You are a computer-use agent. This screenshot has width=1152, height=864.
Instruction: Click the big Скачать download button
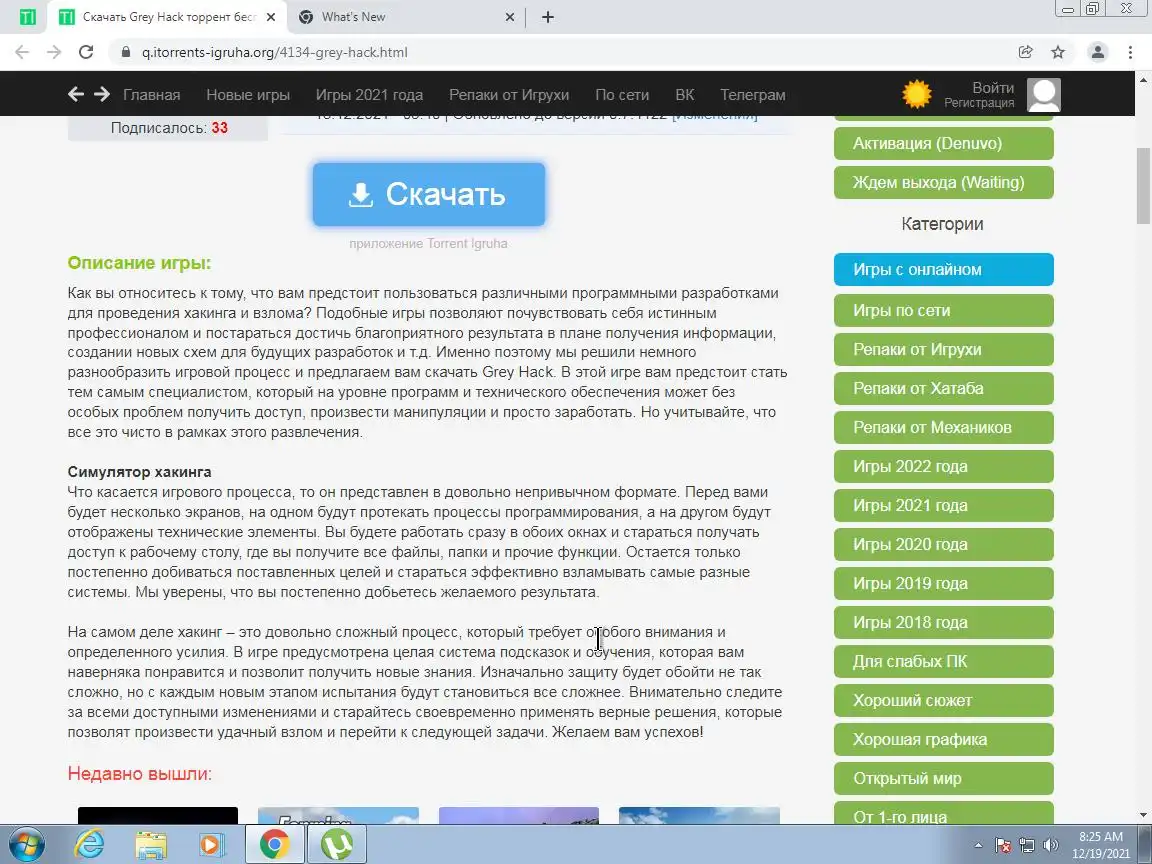coord(429,194)
